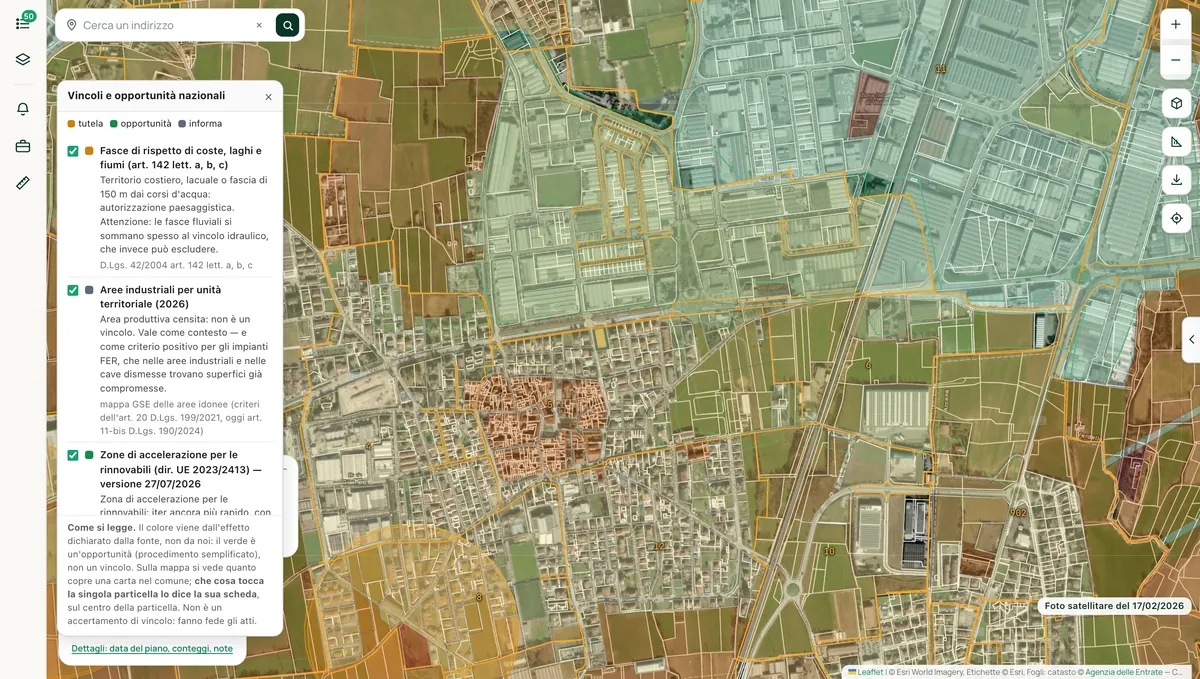
Task: Click orange swatch of Fasce di rispetto
Action: point(90,151)
